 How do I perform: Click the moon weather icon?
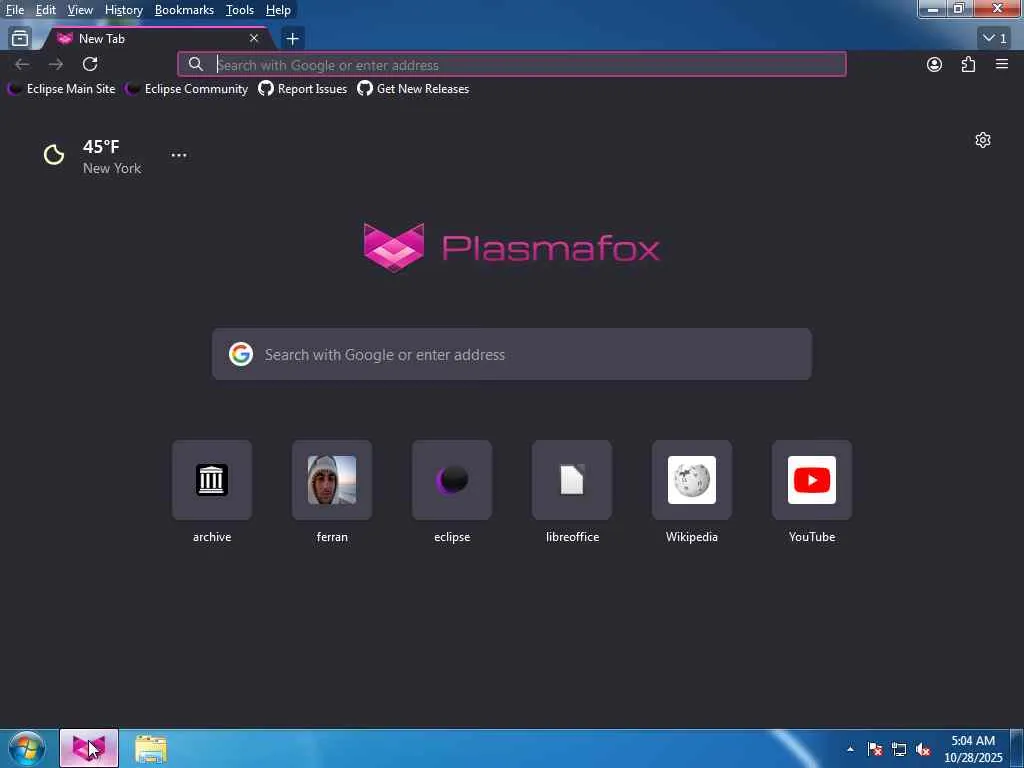54,155
